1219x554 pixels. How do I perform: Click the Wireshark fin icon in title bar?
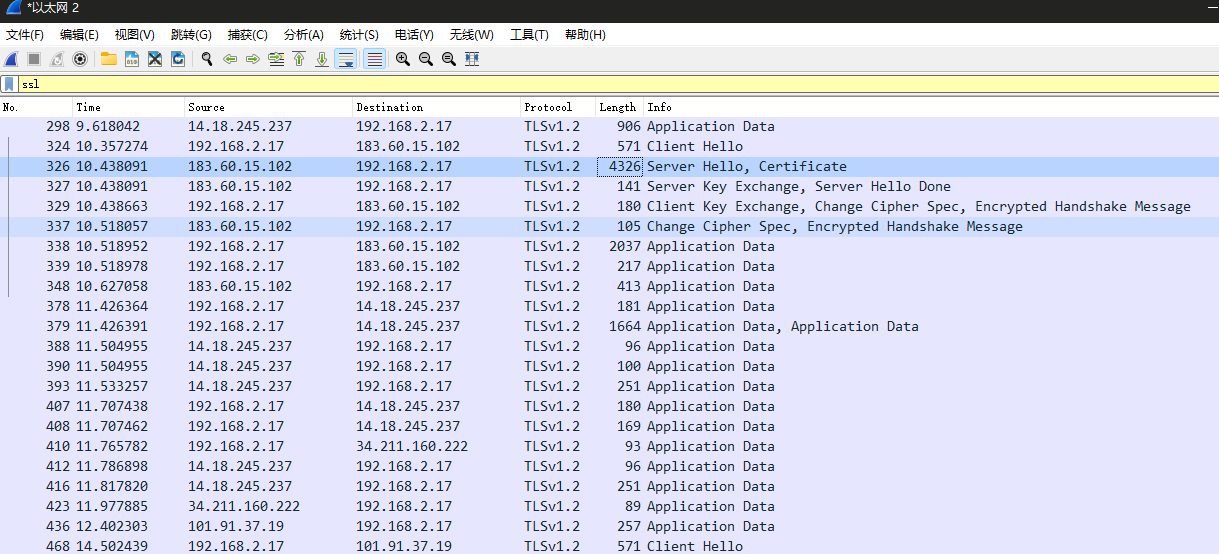pyautogui.click(x=12, y=8)
